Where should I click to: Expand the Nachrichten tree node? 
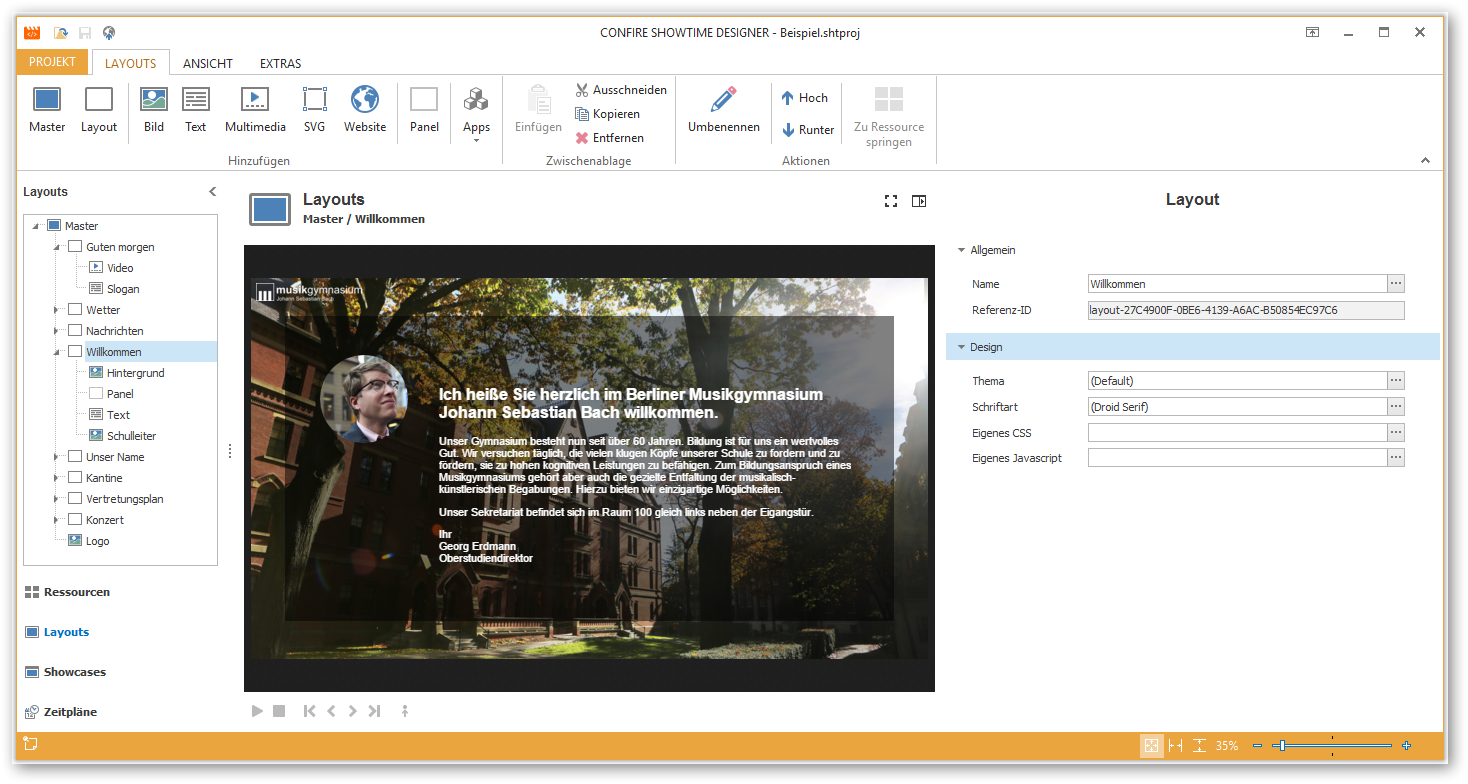pos(56,331)
